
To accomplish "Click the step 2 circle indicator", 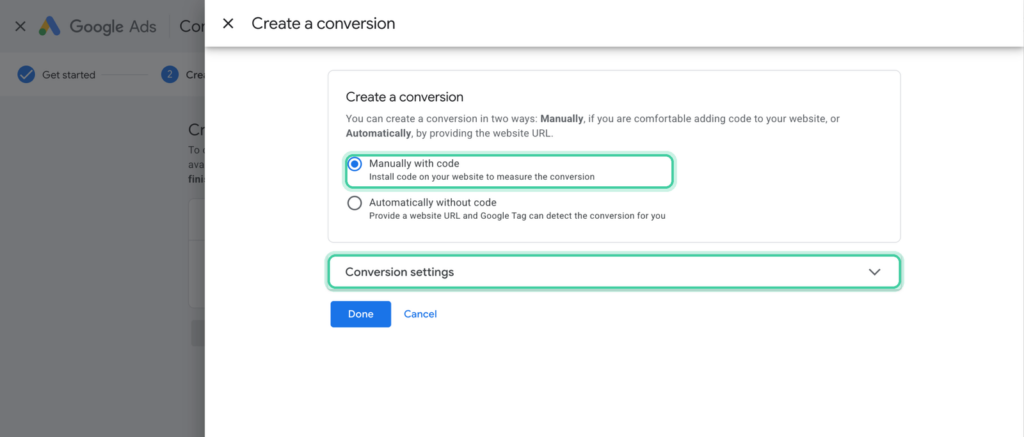I will coord(169,74).
